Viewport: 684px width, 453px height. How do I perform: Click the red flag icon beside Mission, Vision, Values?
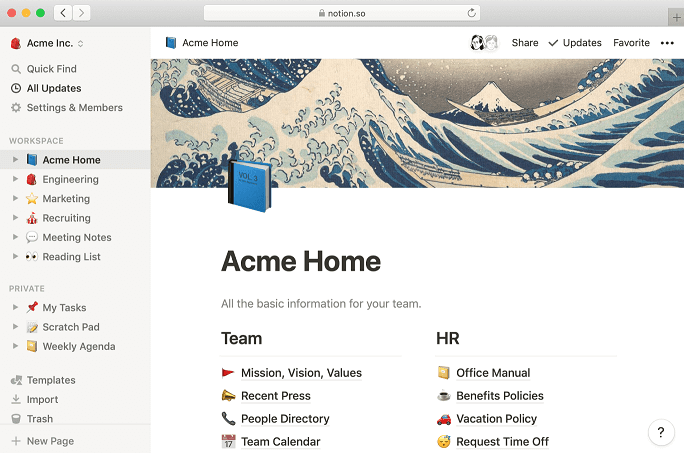(x=228, y=373)
